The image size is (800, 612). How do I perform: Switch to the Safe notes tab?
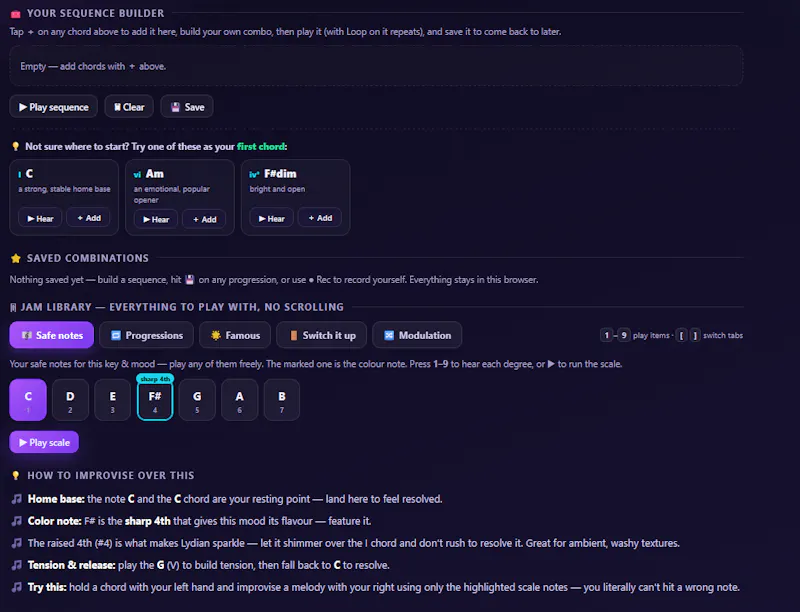tap(52, 335)
